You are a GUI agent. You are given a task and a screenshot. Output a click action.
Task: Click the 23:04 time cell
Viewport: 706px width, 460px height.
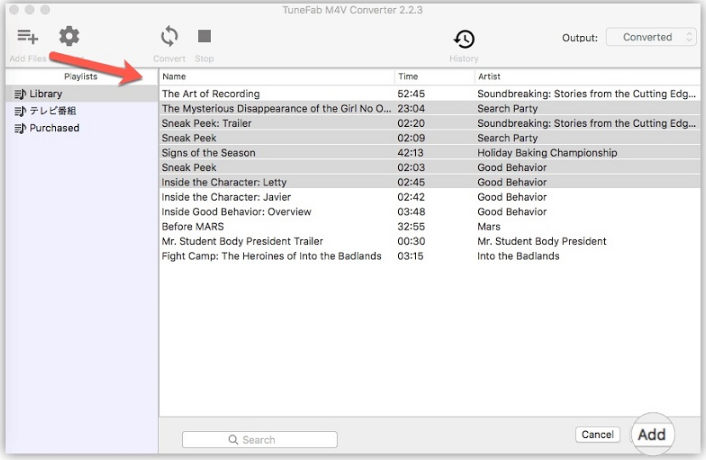coord(411,108)
